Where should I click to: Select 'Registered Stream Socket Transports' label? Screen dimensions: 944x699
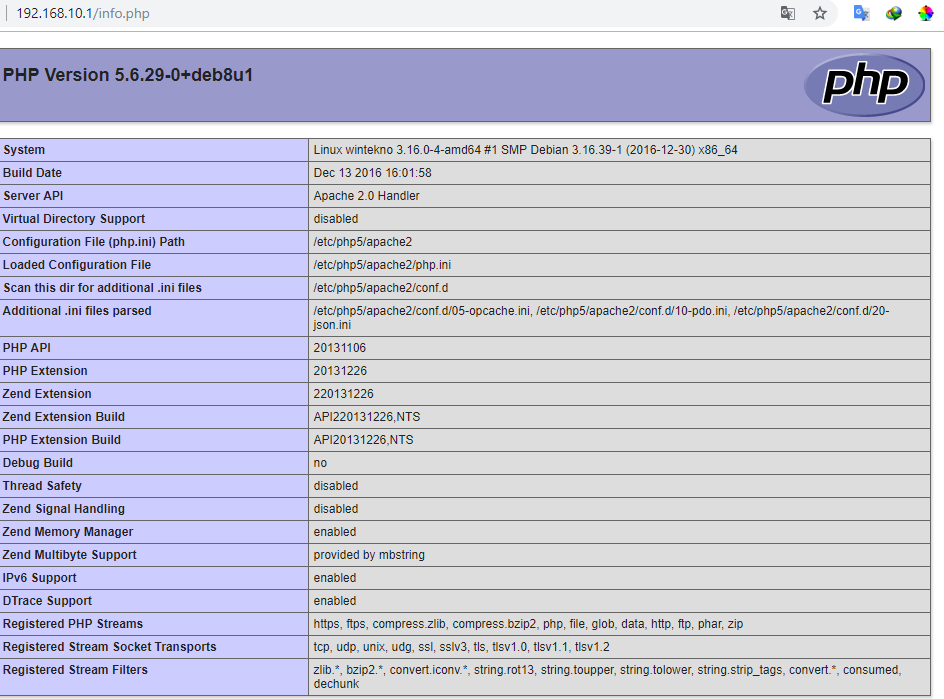click(110, 647)
